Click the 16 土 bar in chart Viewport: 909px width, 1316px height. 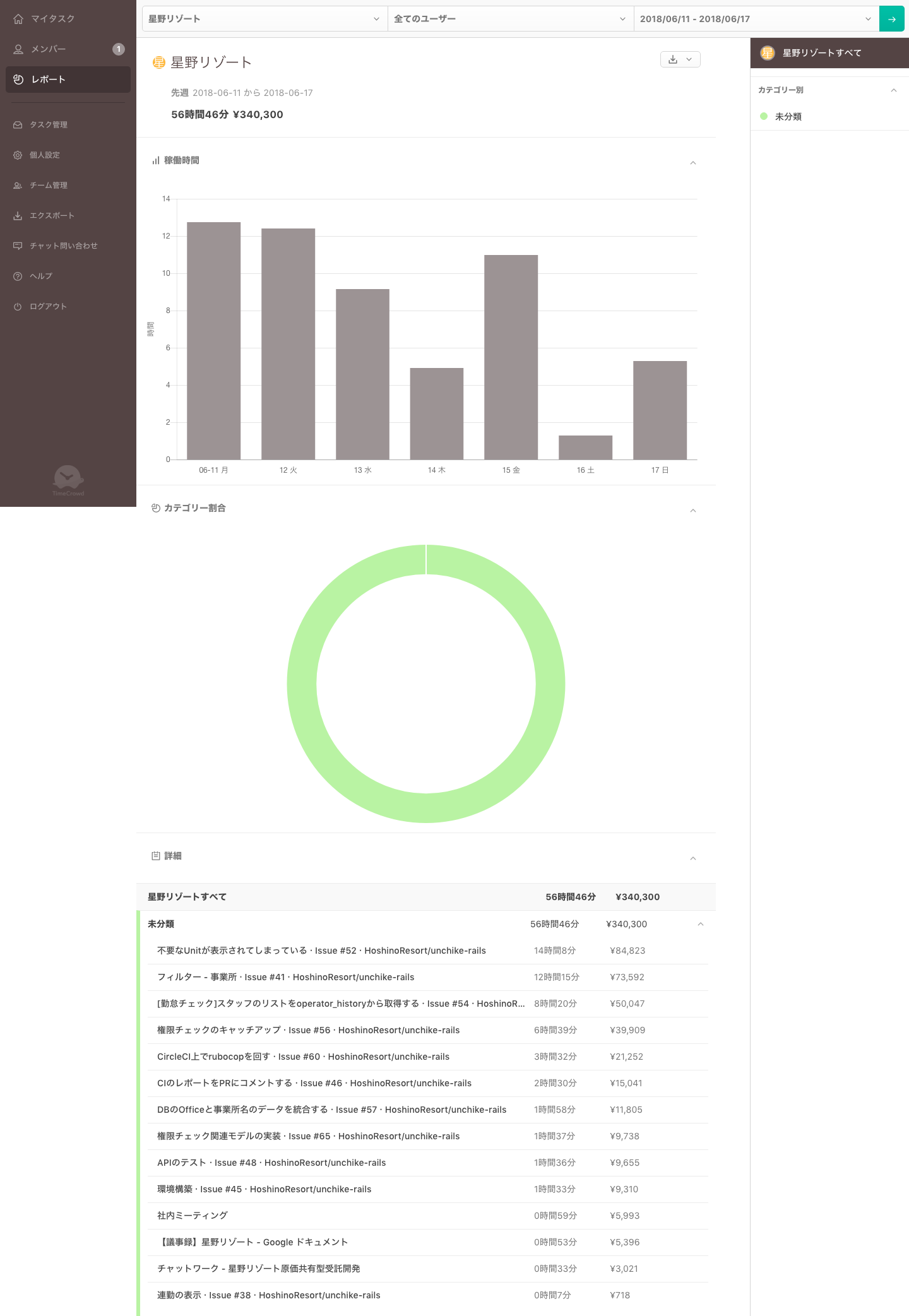pyautogui.click(x=586, y=448)
